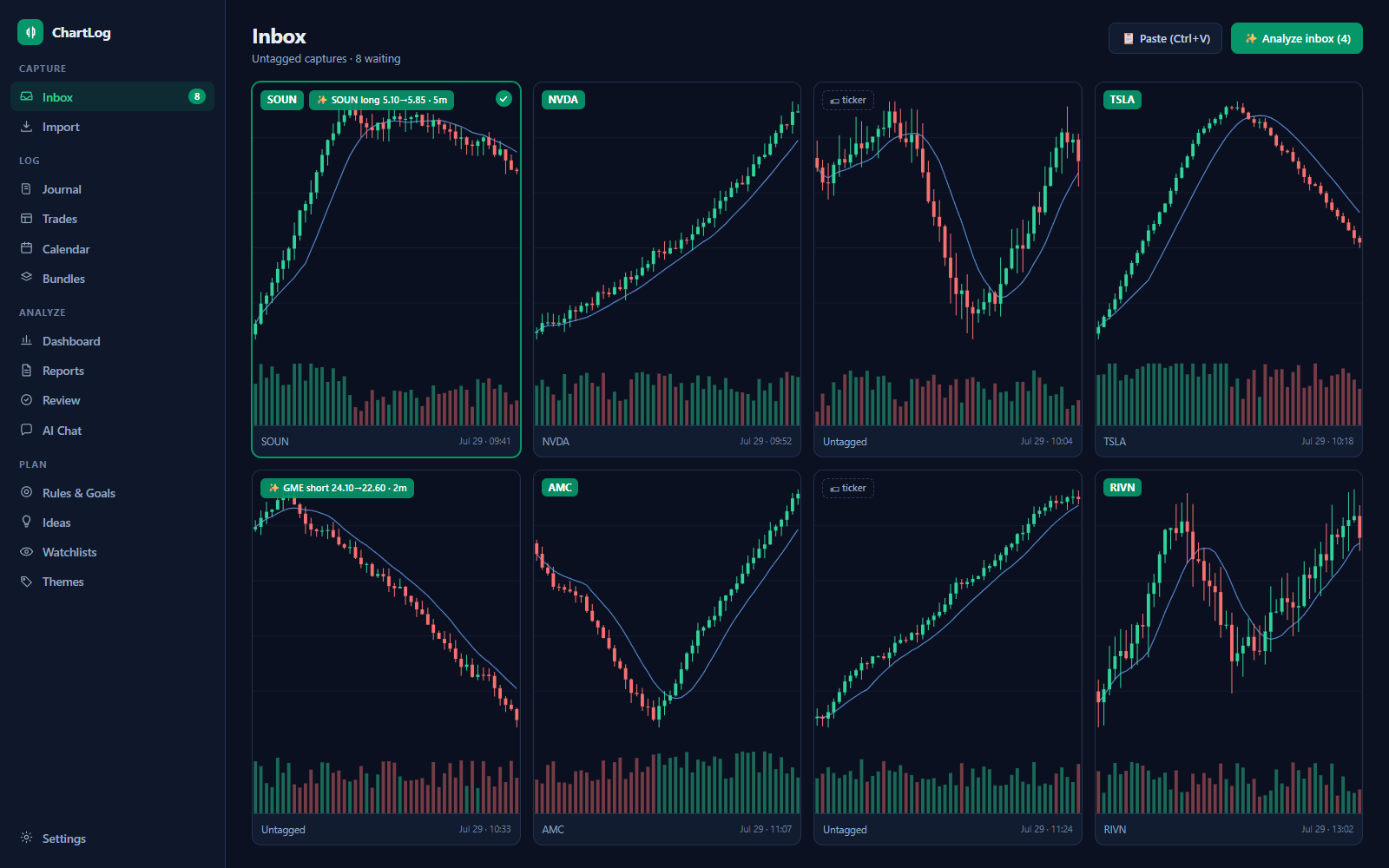The height and width of the screenshot is (868, 1389).
Task: Click the Review checkmark-circle icon
Action: (27, 399)
